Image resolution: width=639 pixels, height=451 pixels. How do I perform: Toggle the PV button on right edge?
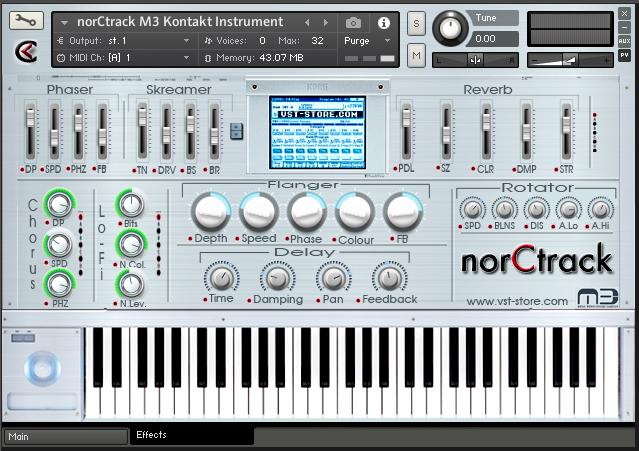pos(624,56)
